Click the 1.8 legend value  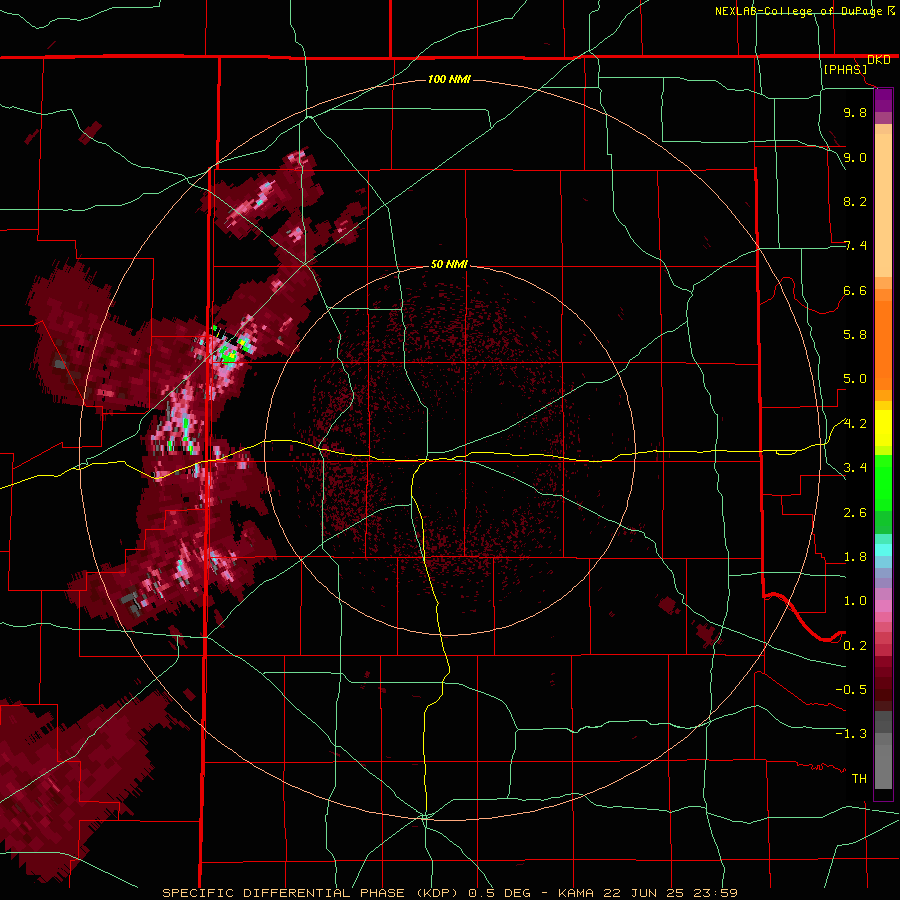855,557
